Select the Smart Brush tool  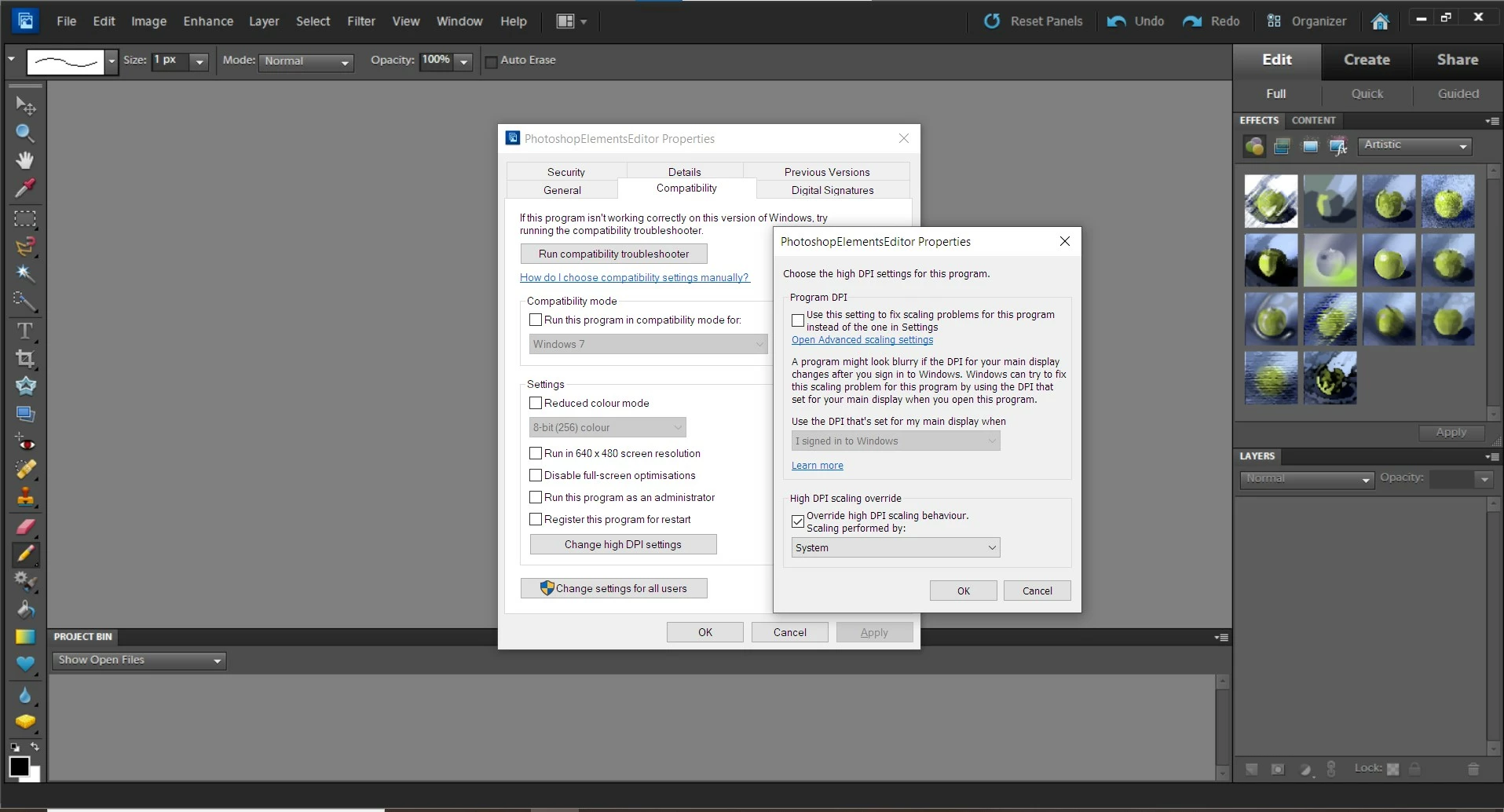point(25,581)
